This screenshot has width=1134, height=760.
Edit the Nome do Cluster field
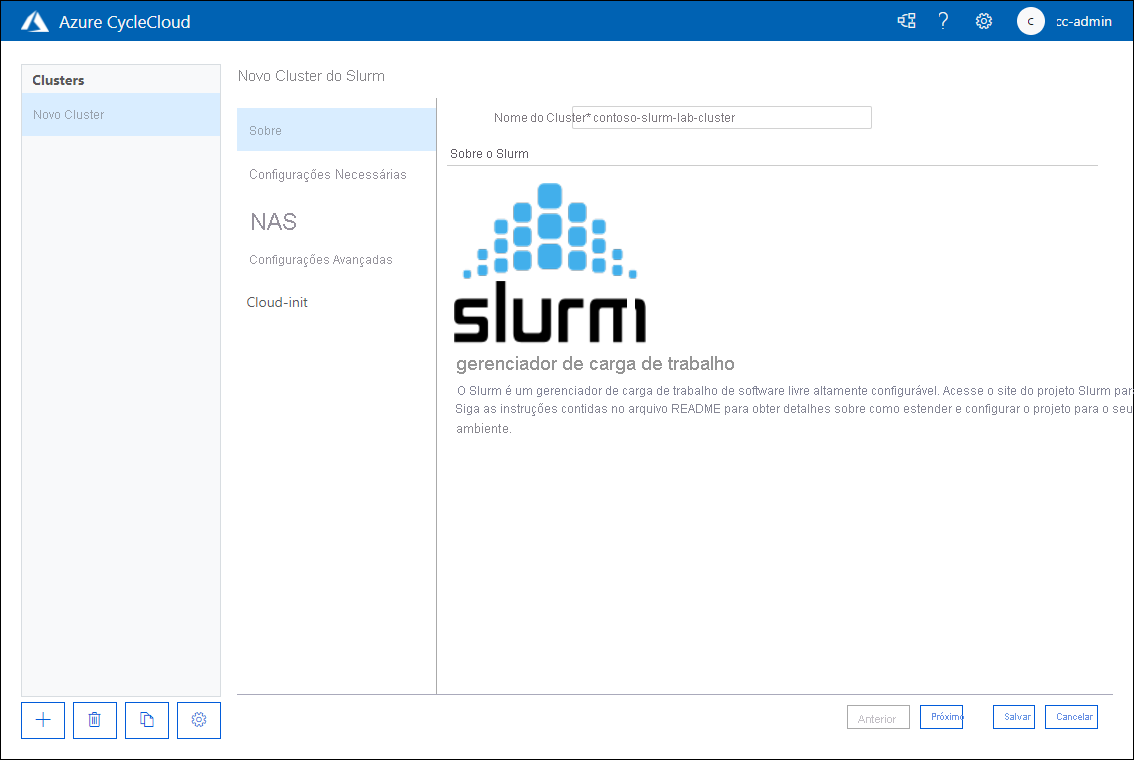721,117
